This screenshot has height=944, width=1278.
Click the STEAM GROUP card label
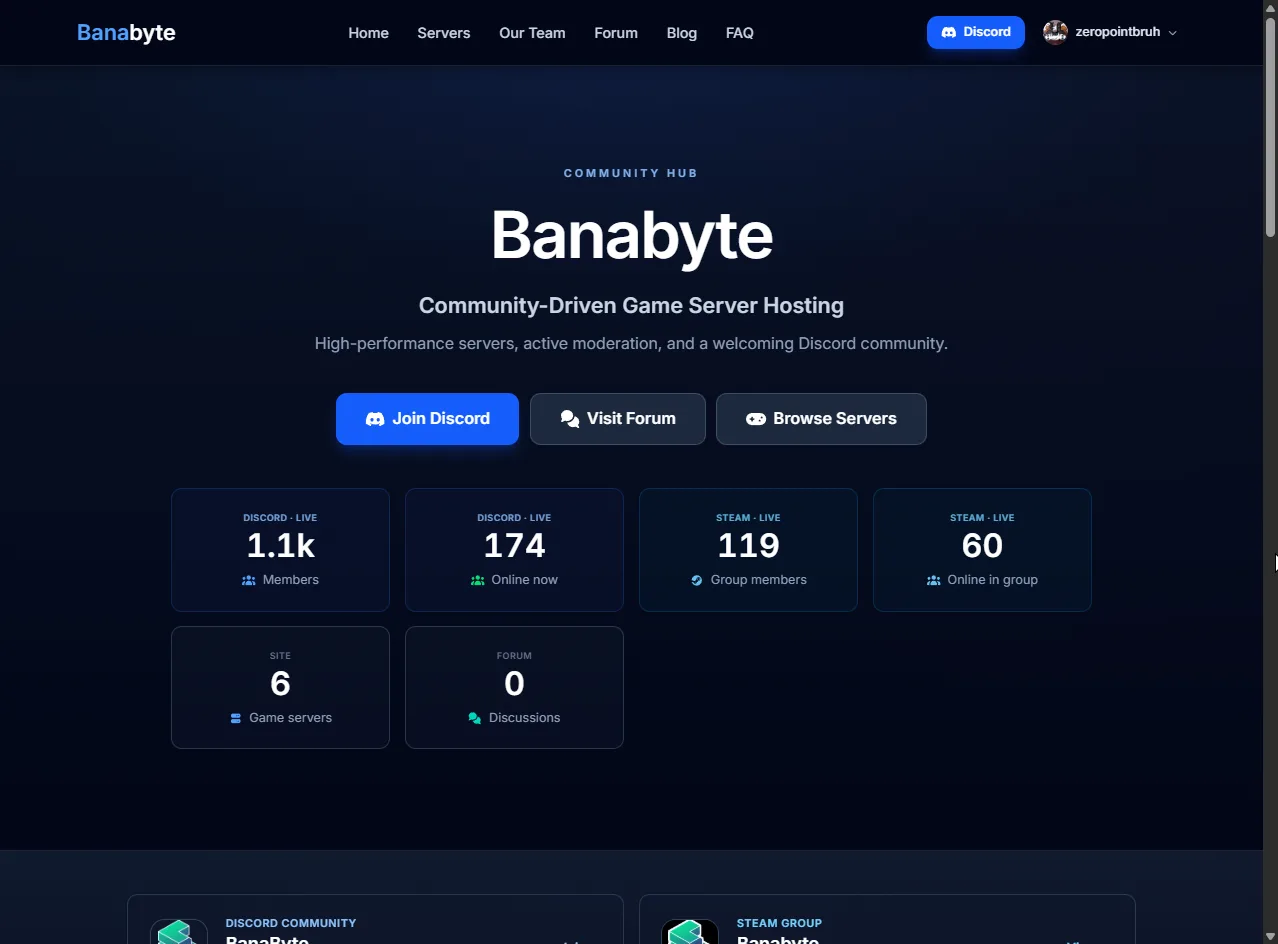point(779,923)
